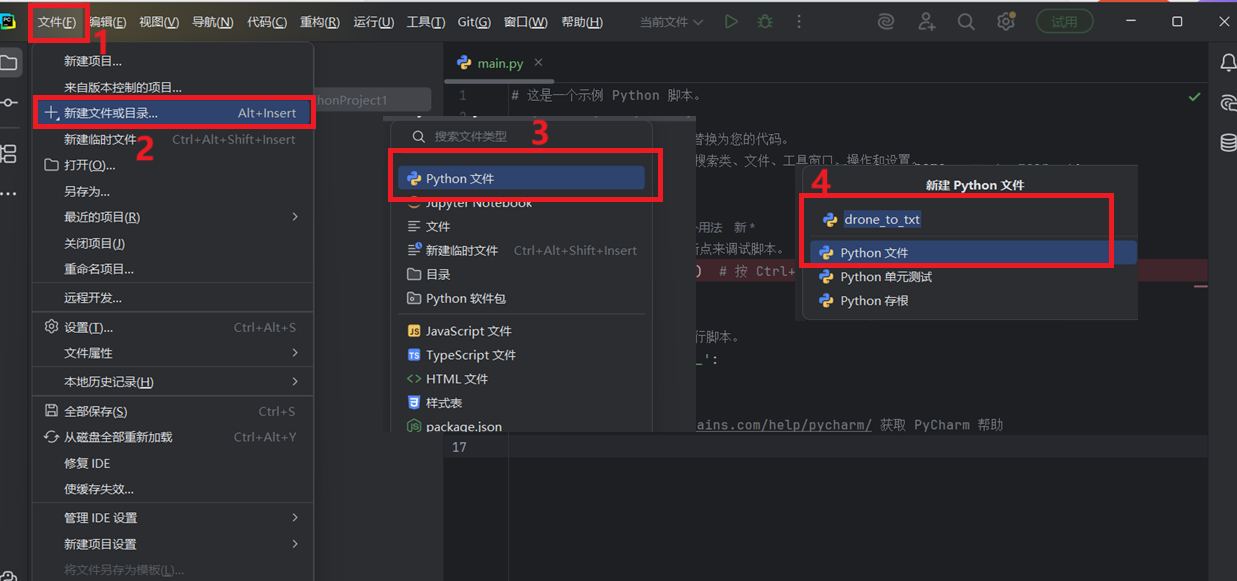The width and height of the screenshot is (1237, 581).
Task: Open the AI chat tool window in the right sidebar
Action: (1228, 102)
